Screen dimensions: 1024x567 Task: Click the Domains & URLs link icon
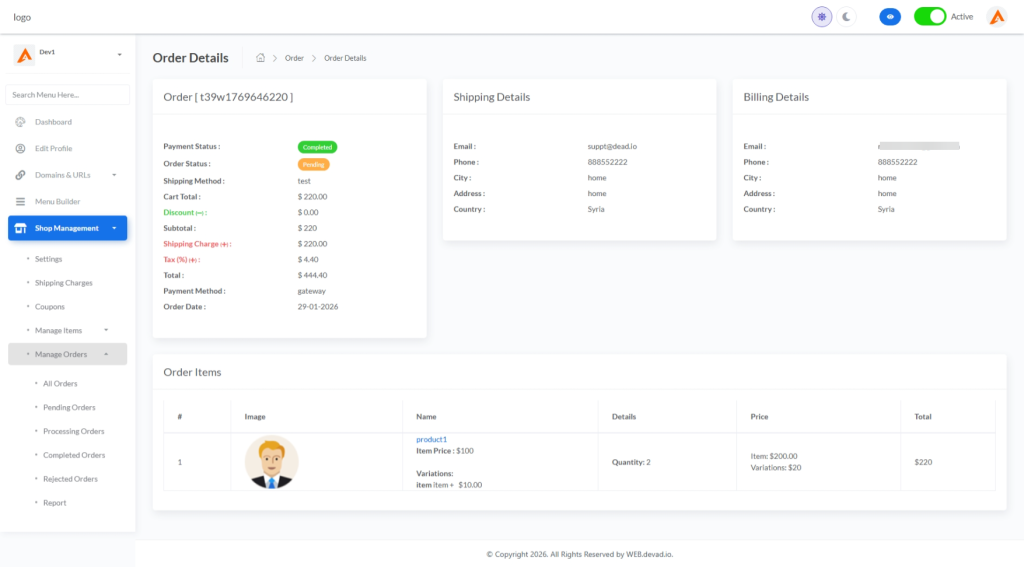click(x=20, y=175)
